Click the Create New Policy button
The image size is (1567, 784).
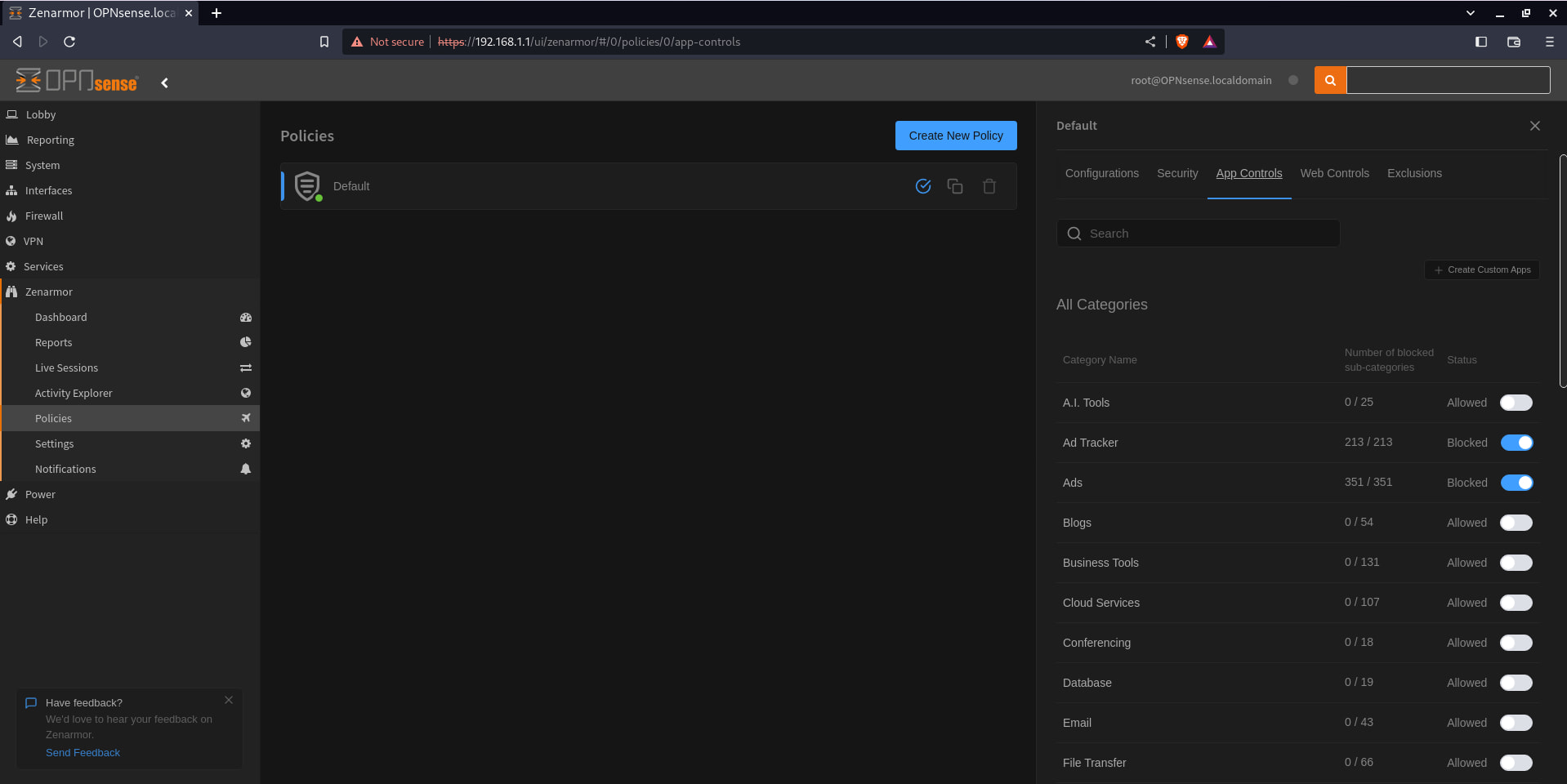(x=956, y=136)
